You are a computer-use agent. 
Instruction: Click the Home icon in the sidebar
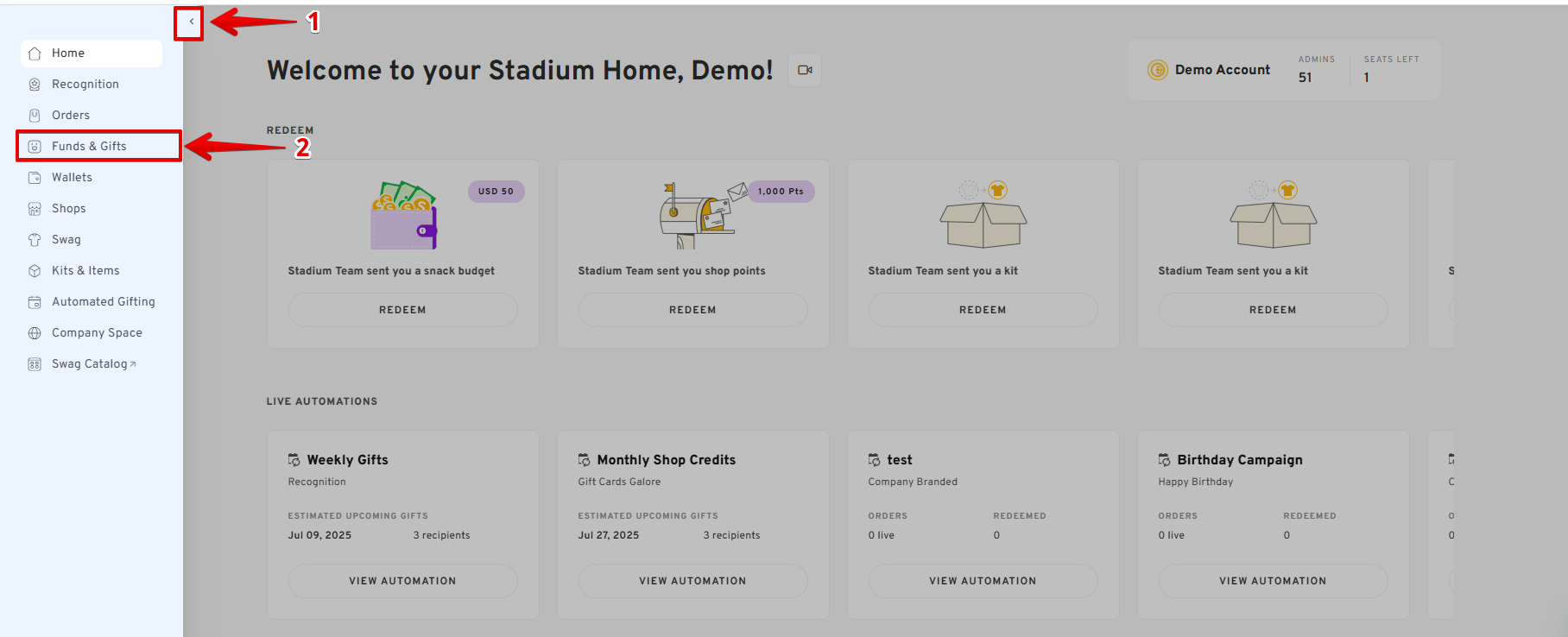(x=35, y=54)
